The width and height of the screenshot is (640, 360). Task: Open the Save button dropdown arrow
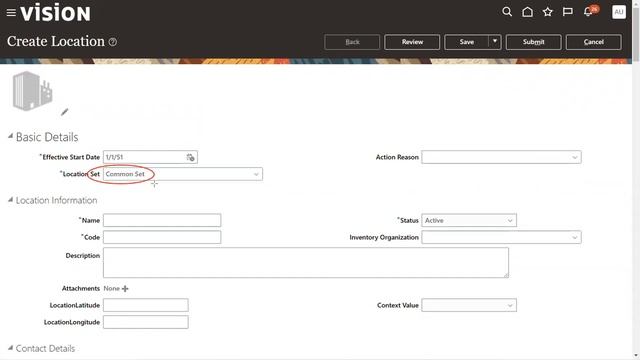495,42
